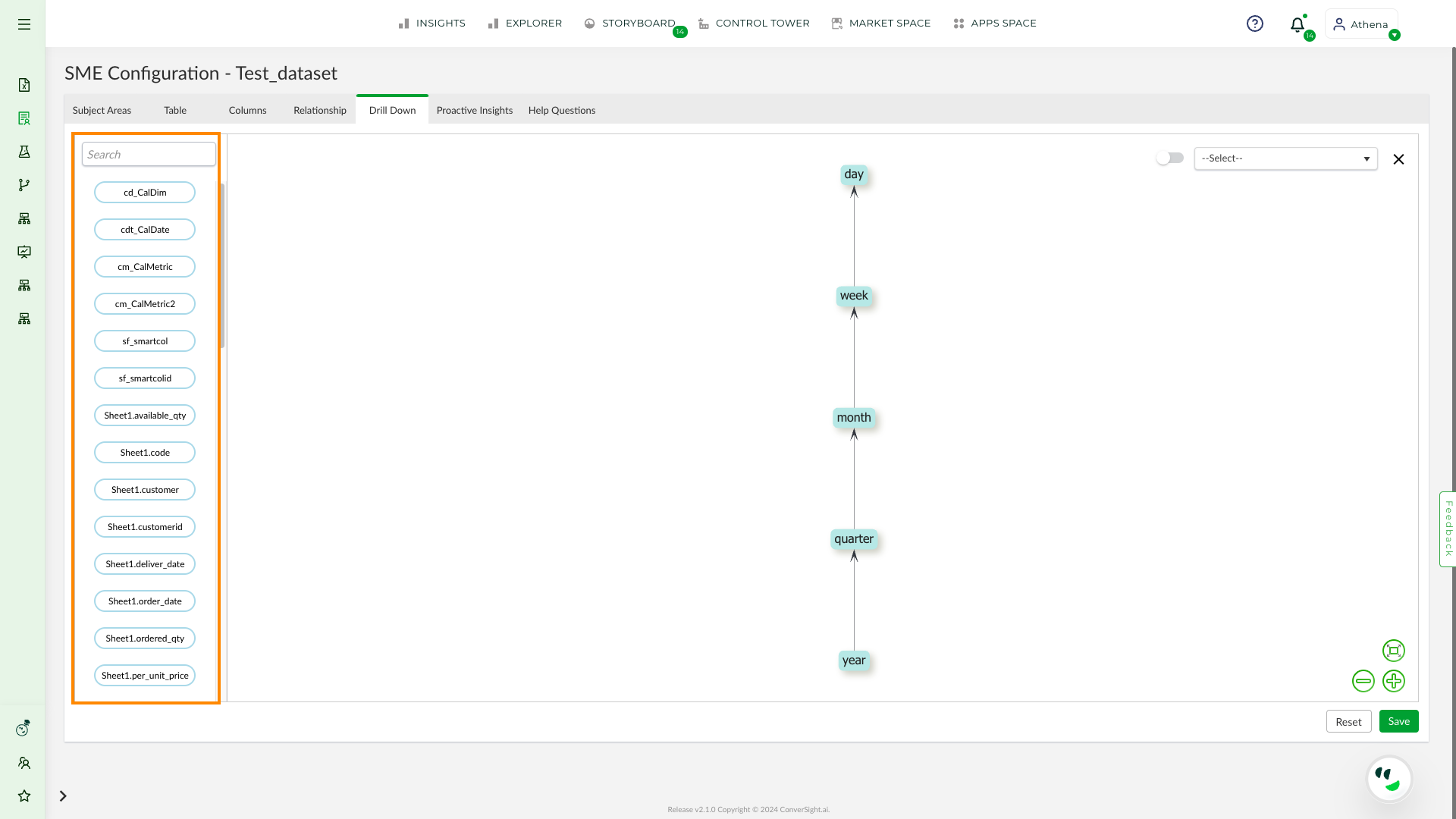
Task: Click the column Search field
Action: coord(149,154)
